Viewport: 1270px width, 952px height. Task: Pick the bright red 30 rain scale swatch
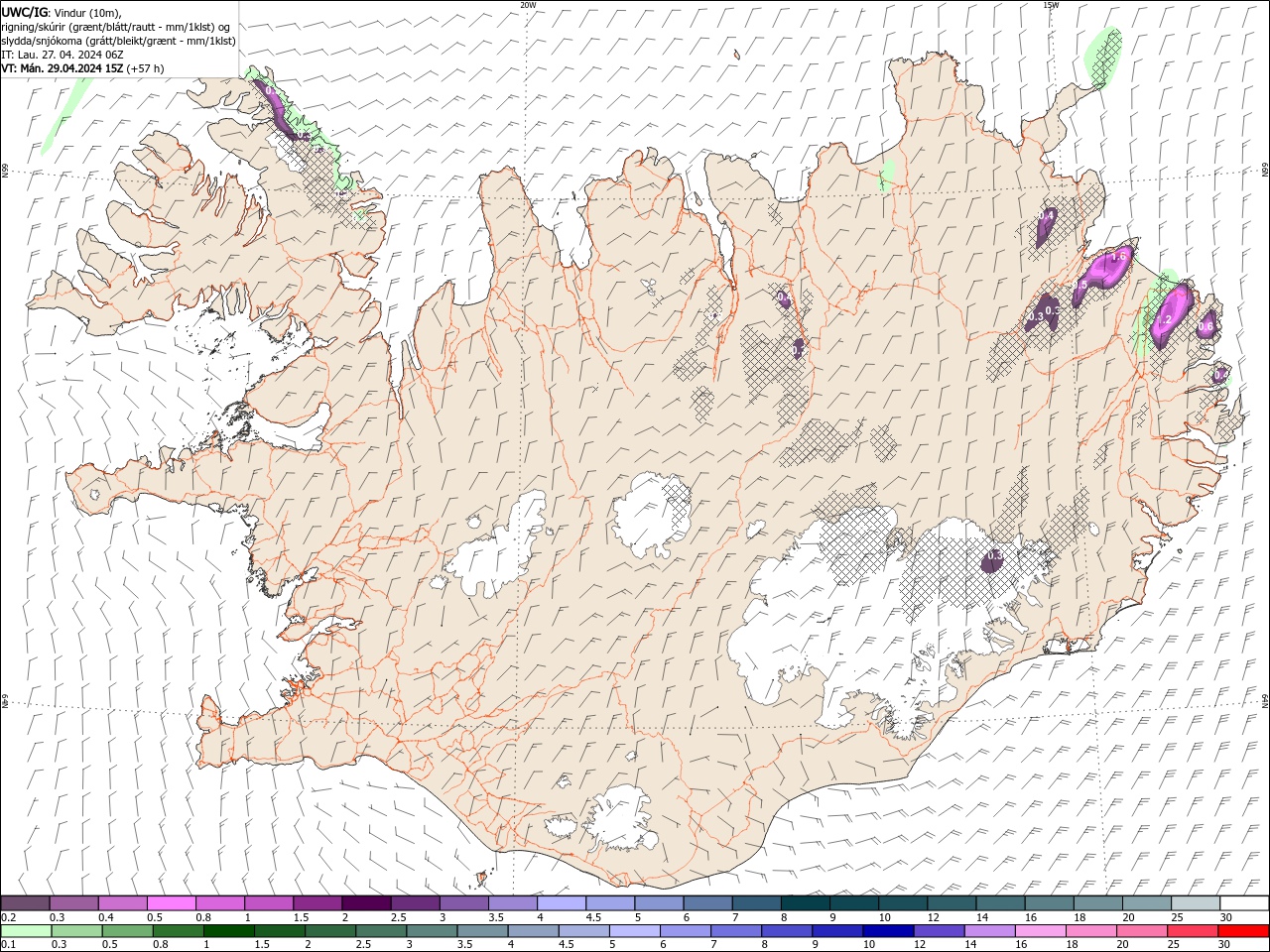1243,931
